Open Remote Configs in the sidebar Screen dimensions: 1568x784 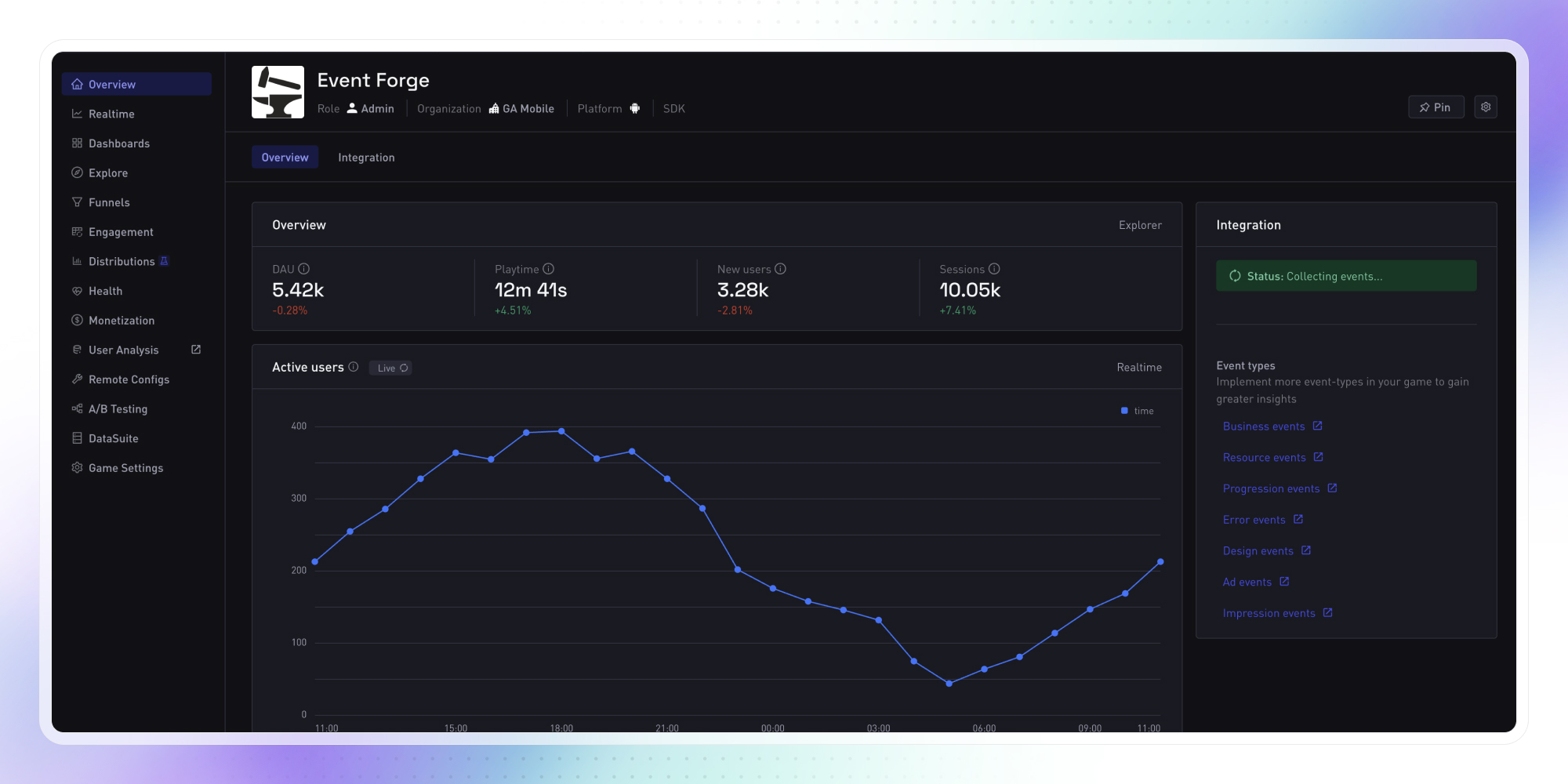pos(136,379)
